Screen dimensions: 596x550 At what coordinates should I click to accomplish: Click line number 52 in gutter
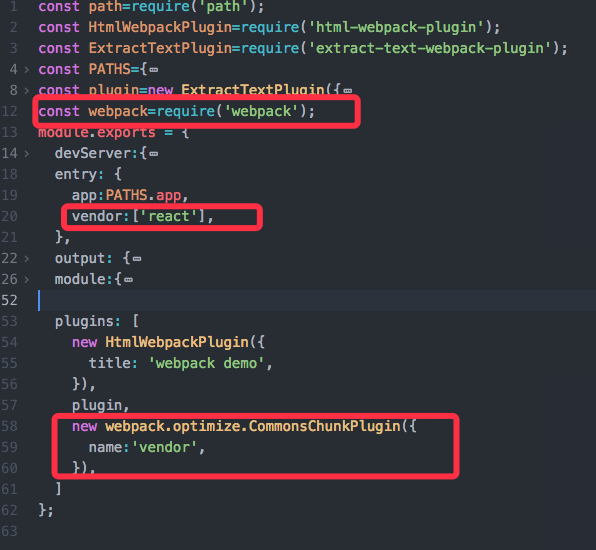pyautogui.click(x=10, y=300)
